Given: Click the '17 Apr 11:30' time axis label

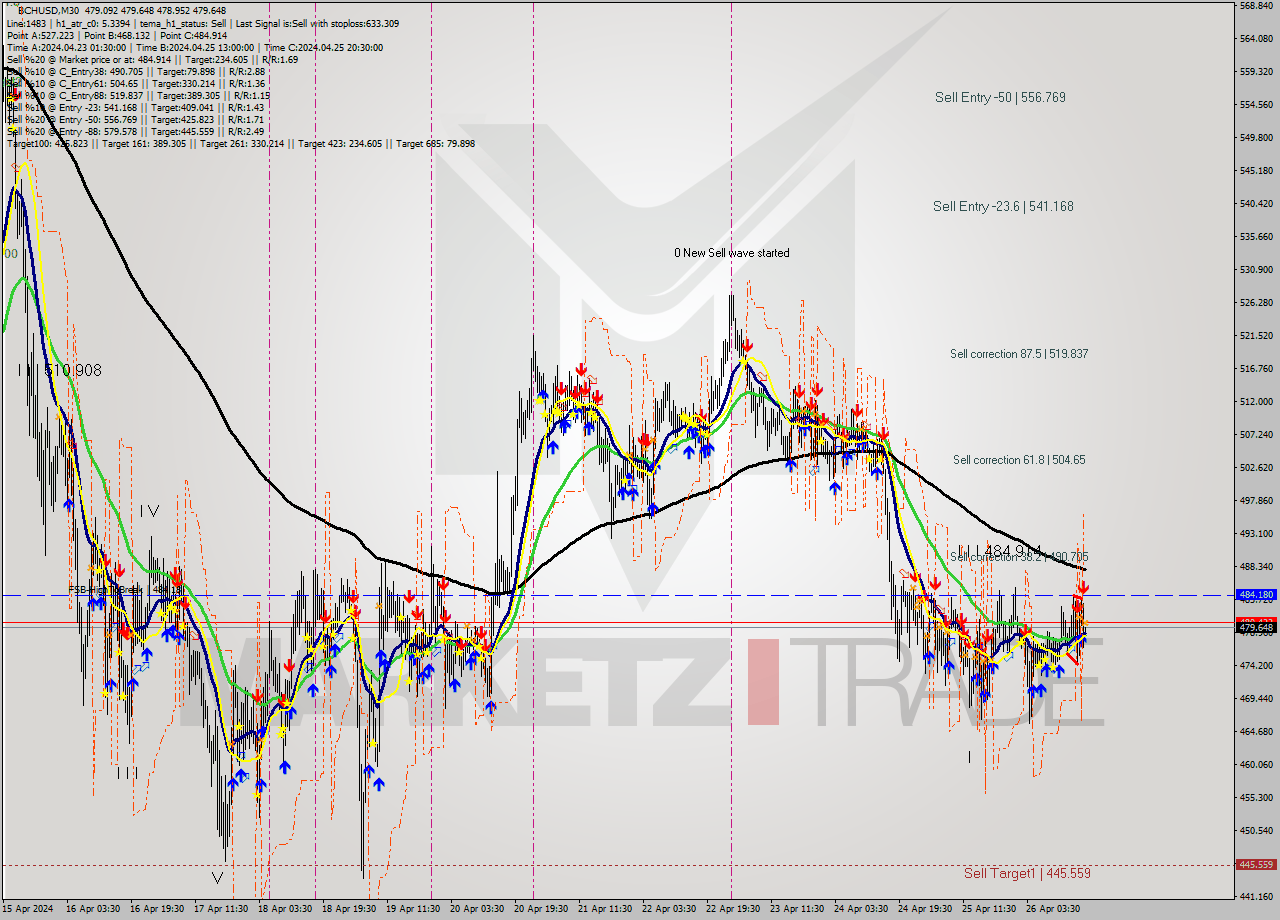Looking at the screenshot, I should tap(222, 909).
